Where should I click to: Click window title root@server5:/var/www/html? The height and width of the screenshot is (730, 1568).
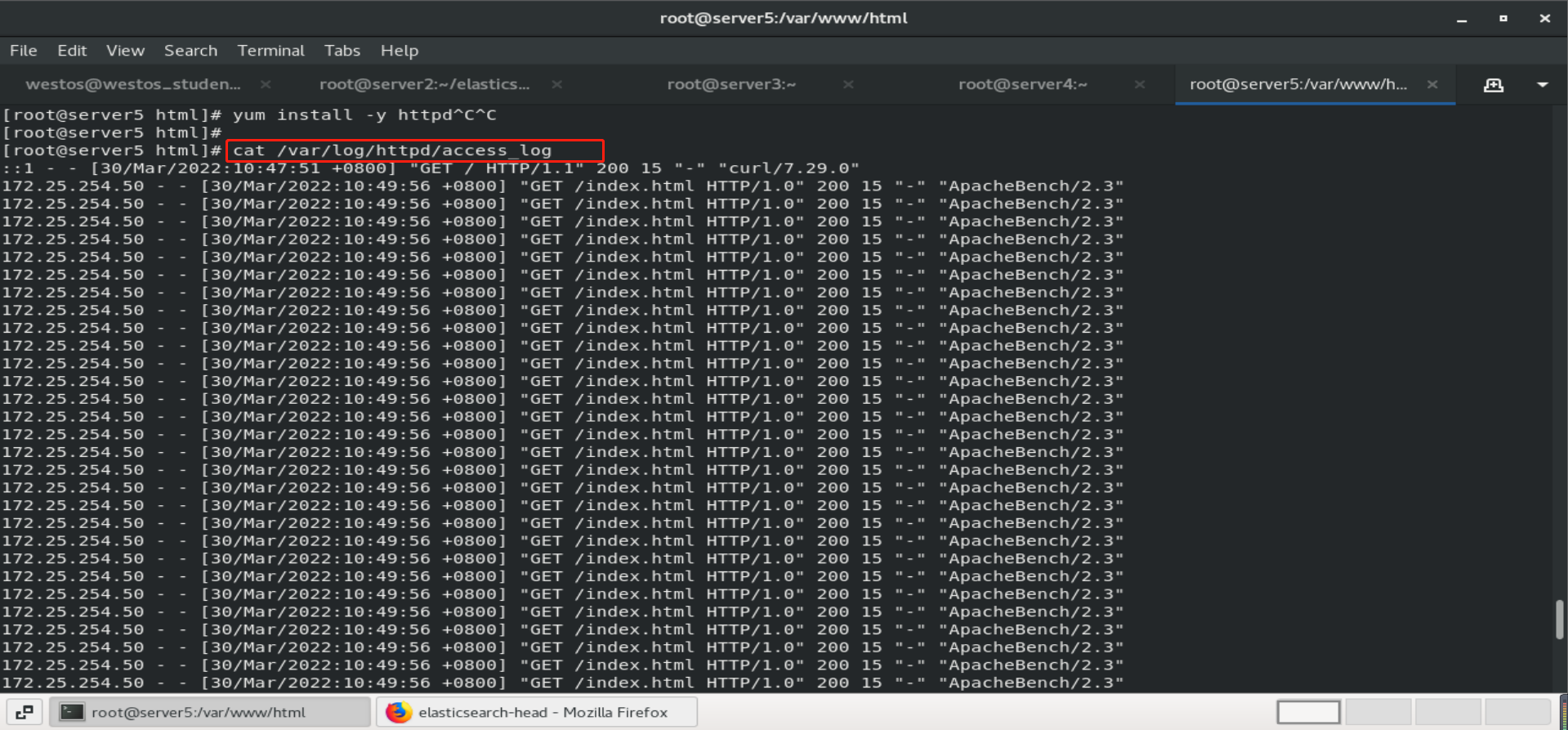tap(784, 18)
